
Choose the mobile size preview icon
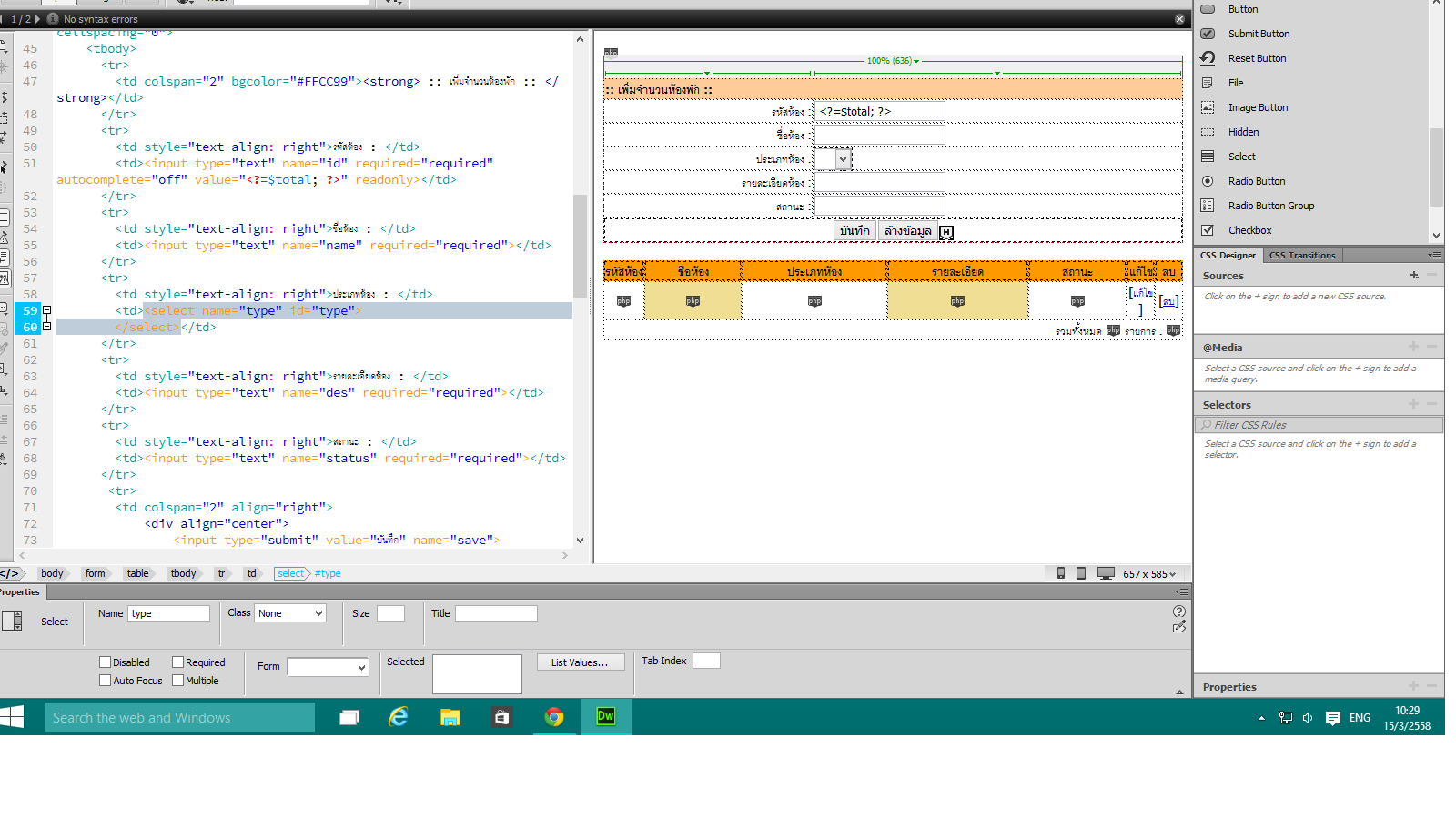pyautogui.click(x=1061, y=573)
